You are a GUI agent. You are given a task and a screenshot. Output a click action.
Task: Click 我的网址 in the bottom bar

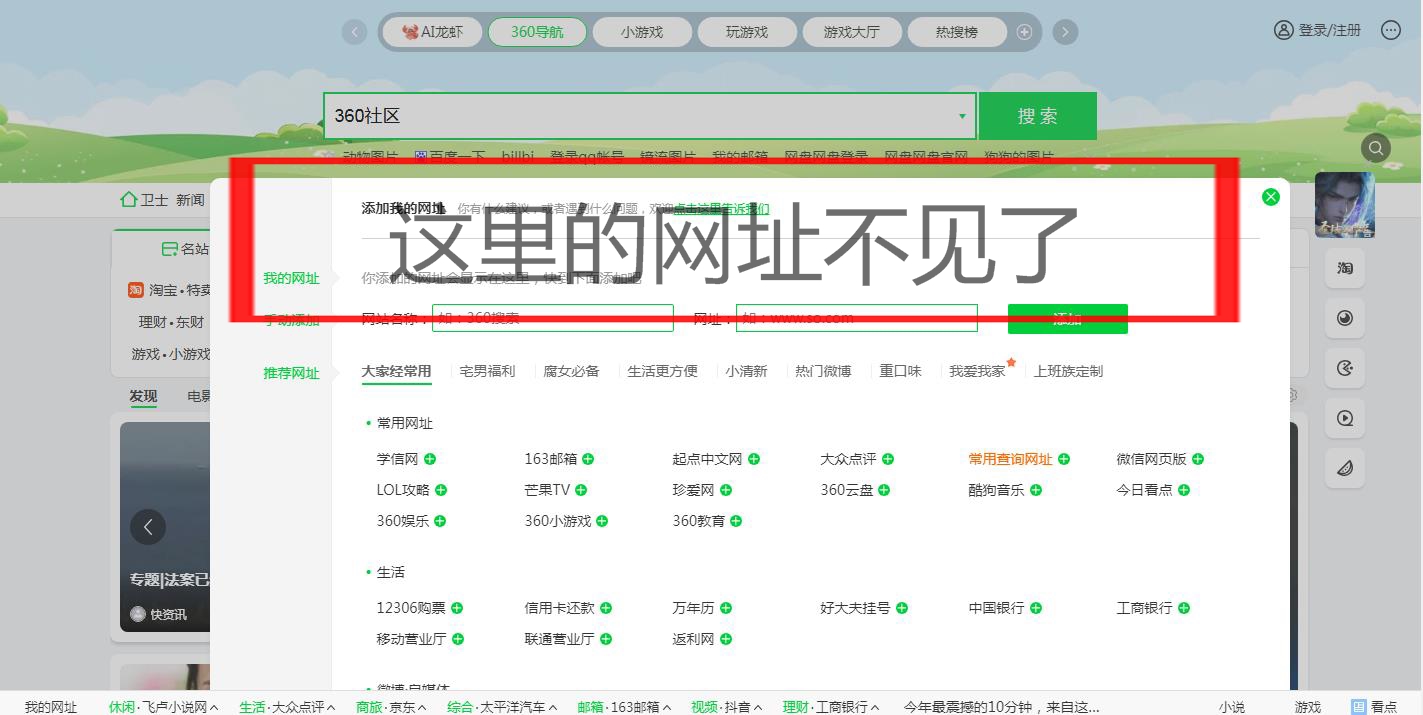50,707
